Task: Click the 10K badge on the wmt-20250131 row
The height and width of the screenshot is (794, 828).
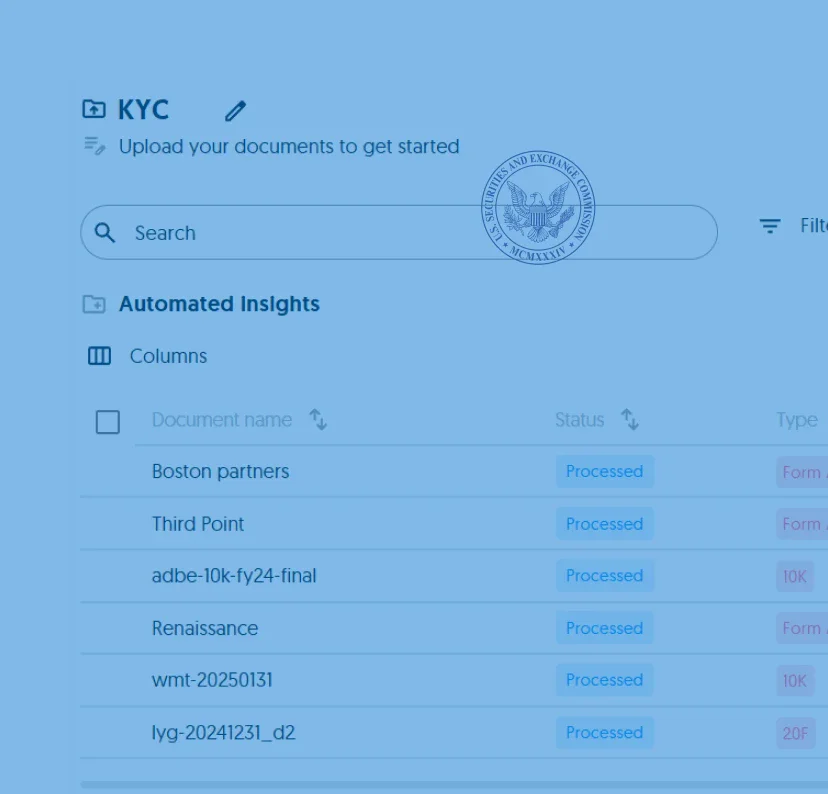Action: [x=795, y=680]
